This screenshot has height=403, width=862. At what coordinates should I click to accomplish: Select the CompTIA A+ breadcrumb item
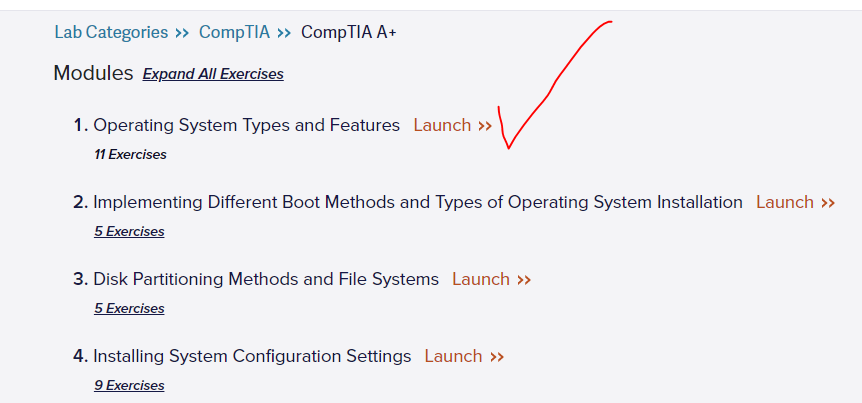pos(349,32)
